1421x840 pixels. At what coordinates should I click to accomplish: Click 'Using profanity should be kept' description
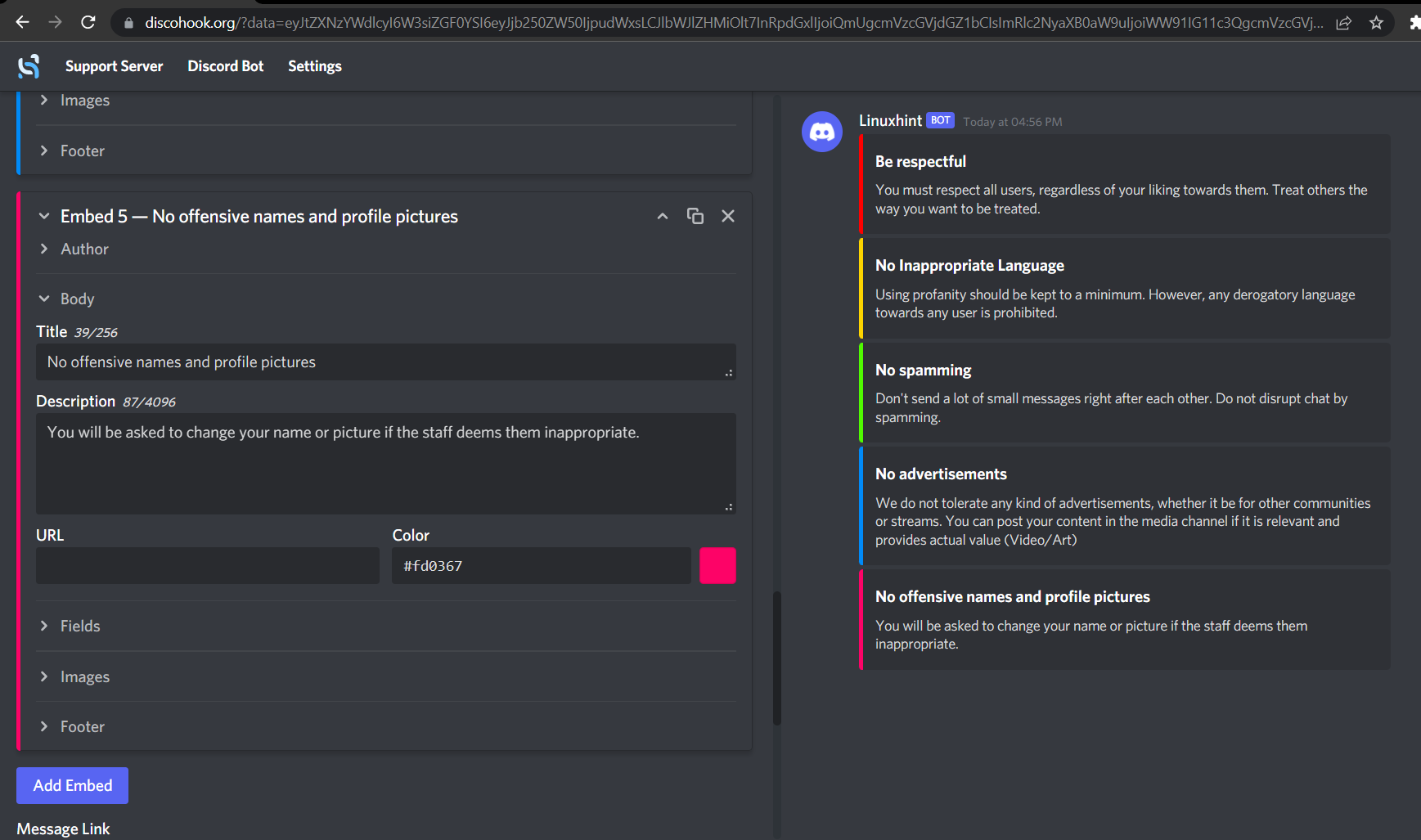[1115, 303]
